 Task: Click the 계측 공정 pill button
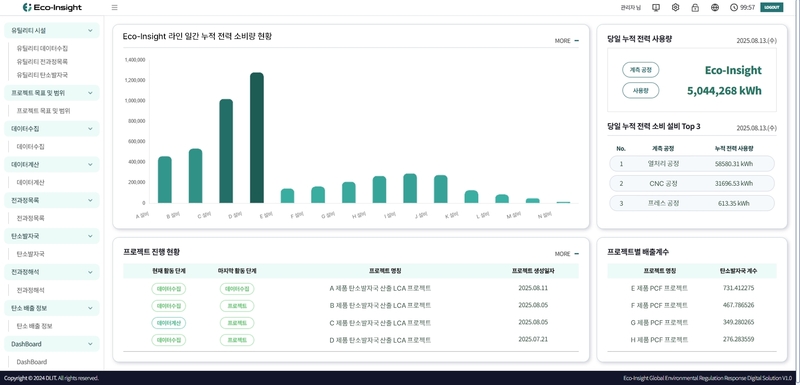point(640,70)
